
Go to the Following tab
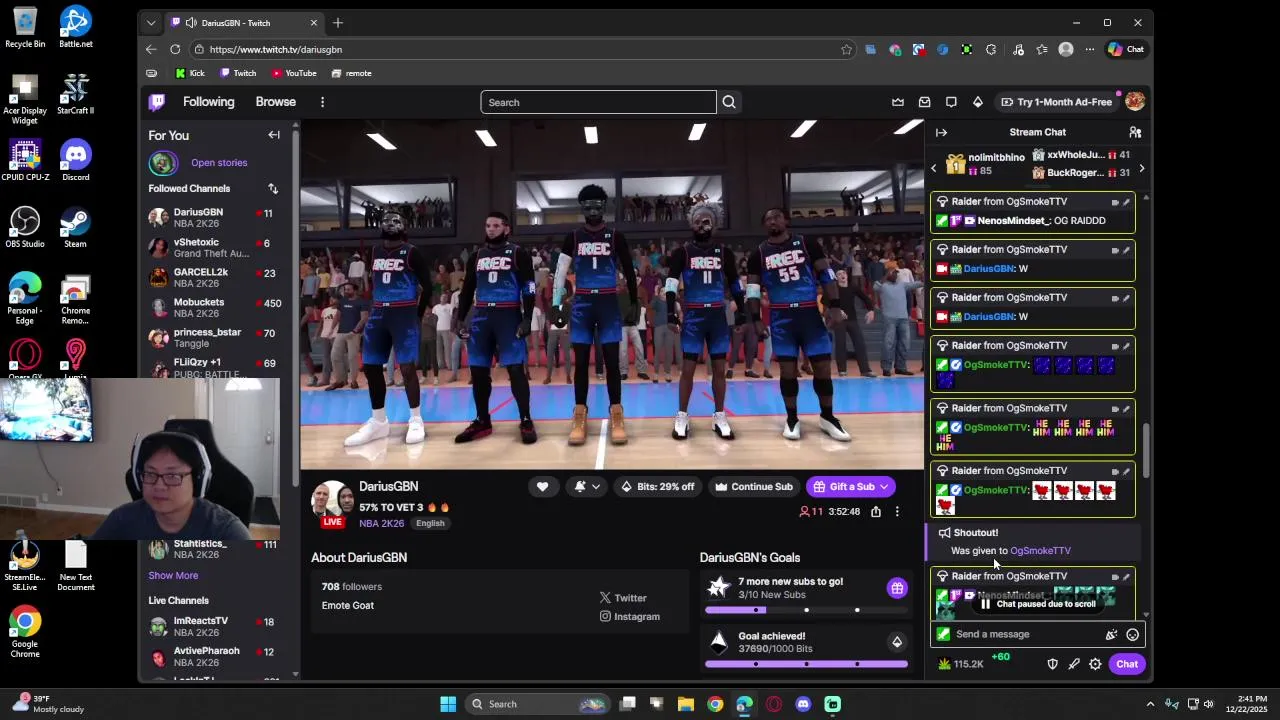208,102
